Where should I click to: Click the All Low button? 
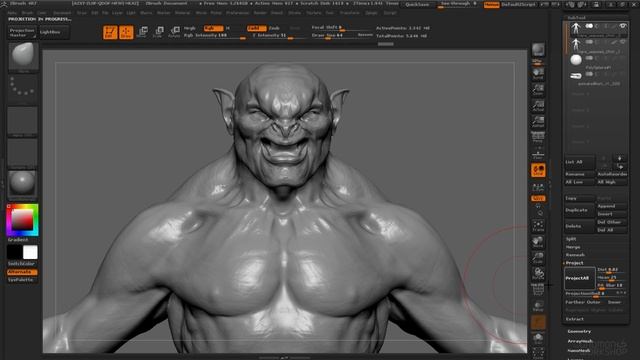point(580,182)
